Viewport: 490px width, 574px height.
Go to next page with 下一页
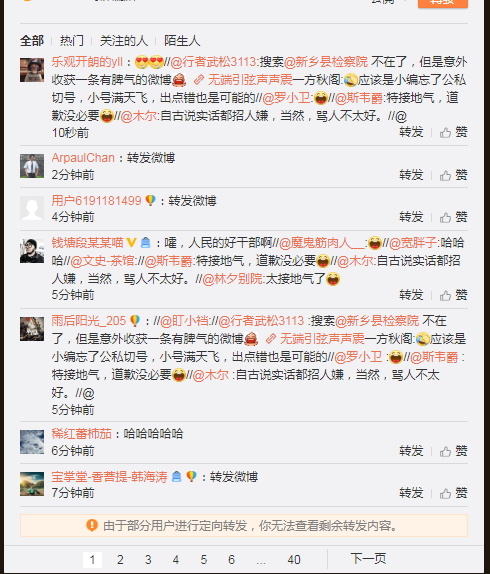[368, 559]
